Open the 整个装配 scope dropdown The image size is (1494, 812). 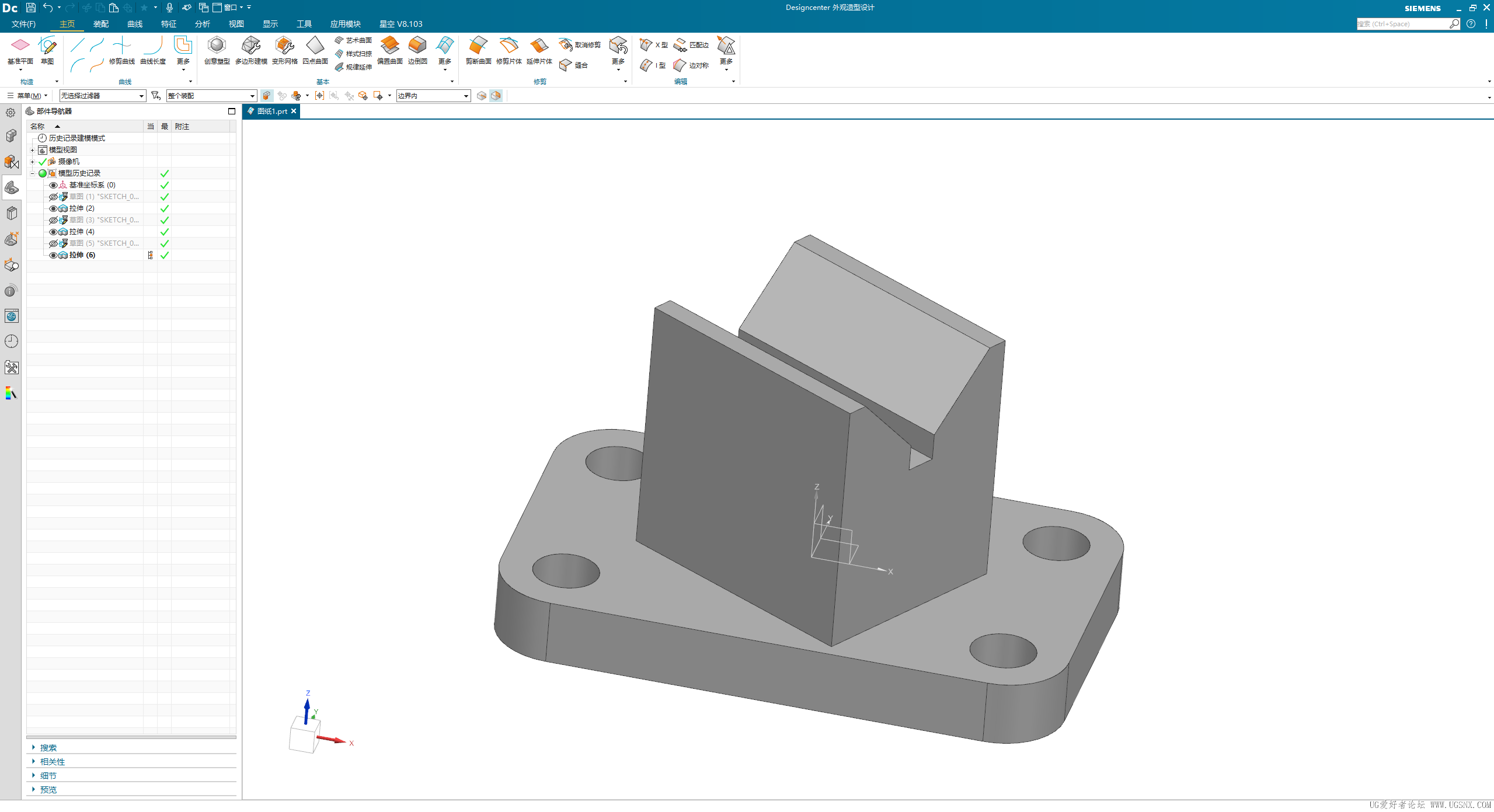pyautogui.click(x=211, y=96)
